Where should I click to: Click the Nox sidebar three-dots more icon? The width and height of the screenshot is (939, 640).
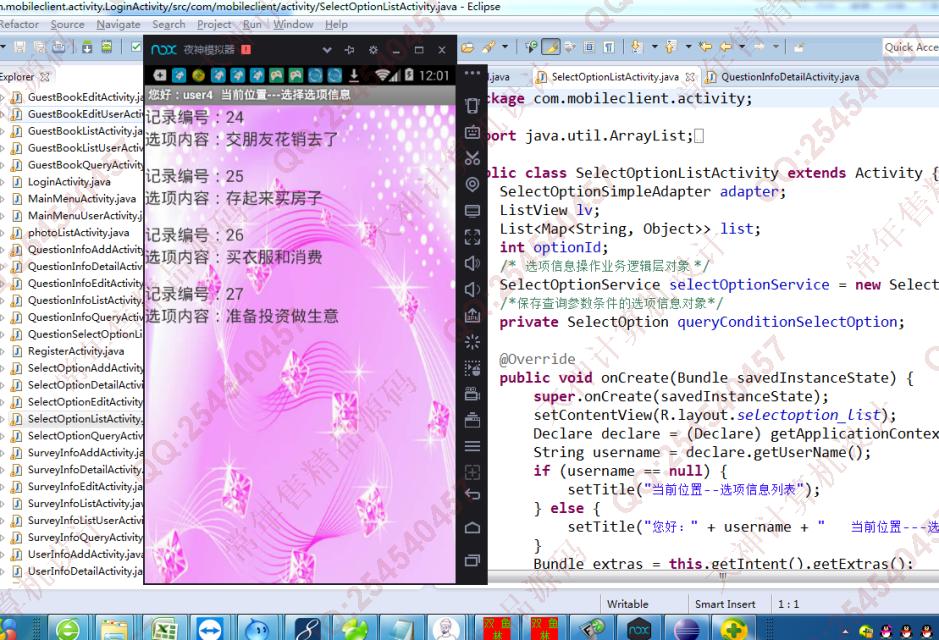coord(472,74)
